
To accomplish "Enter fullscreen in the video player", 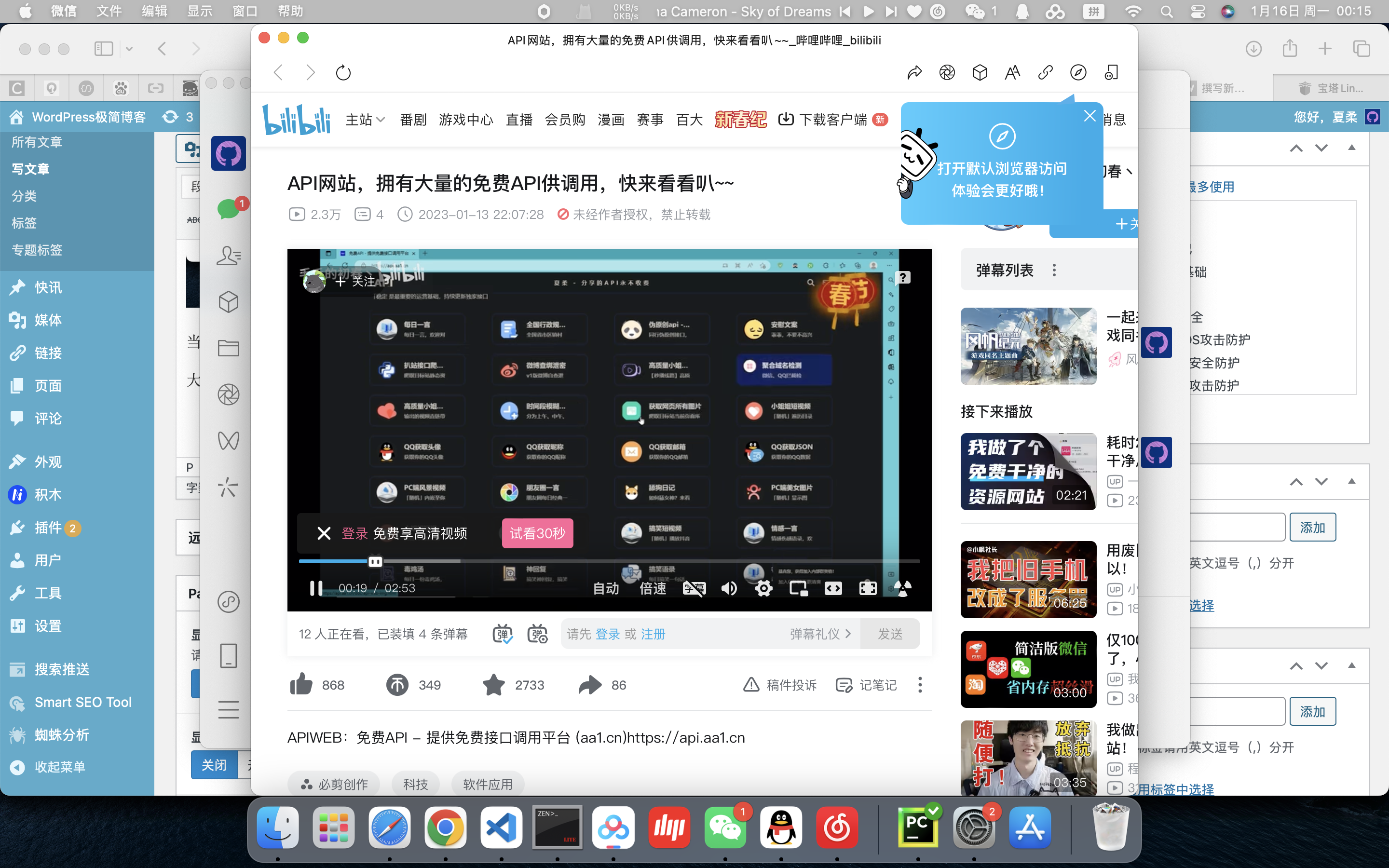I will click(x=868, y=588).
